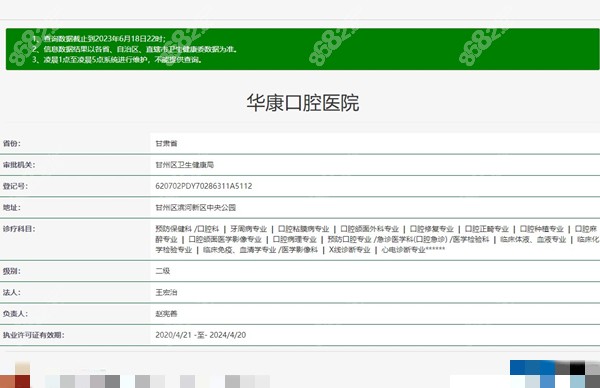Click the legal person name 王宏治
Viewport: 600px width, 388px height.
(x=166, y=293)
